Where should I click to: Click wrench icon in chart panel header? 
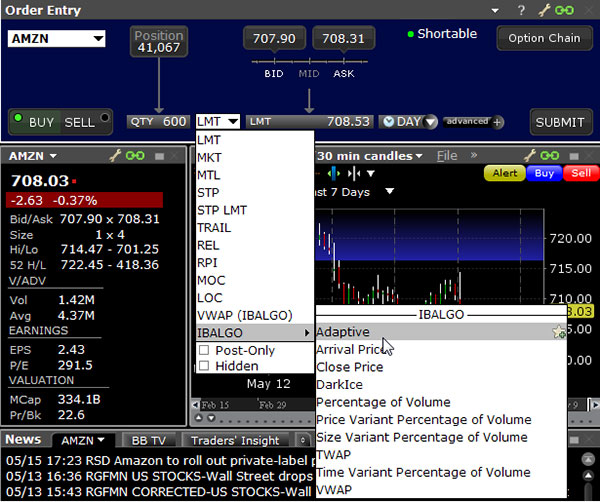pyautogui.click(x=530, y=155)
